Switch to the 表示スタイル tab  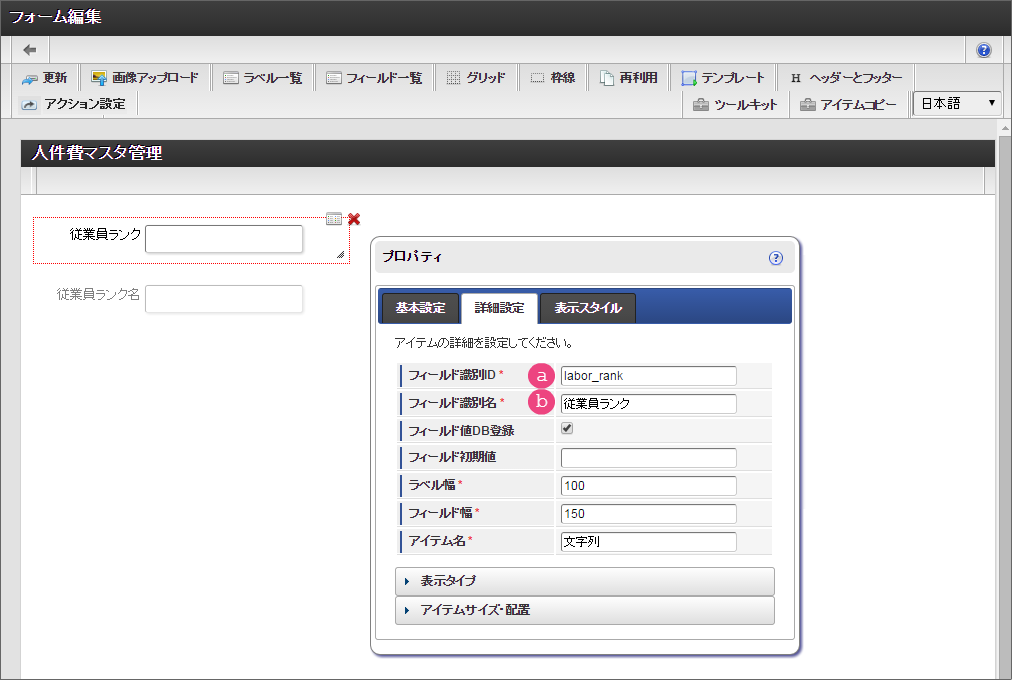(588, 308)
